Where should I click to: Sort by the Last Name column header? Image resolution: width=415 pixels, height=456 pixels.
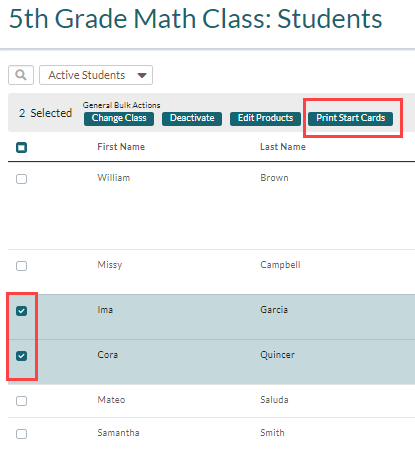pos(283,147)
